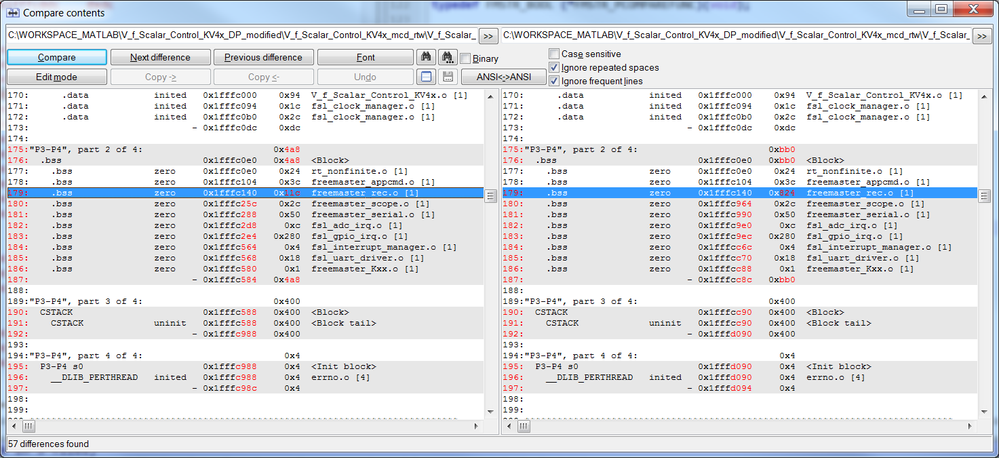Click the Undo button
999x458 pixels.
365,77
